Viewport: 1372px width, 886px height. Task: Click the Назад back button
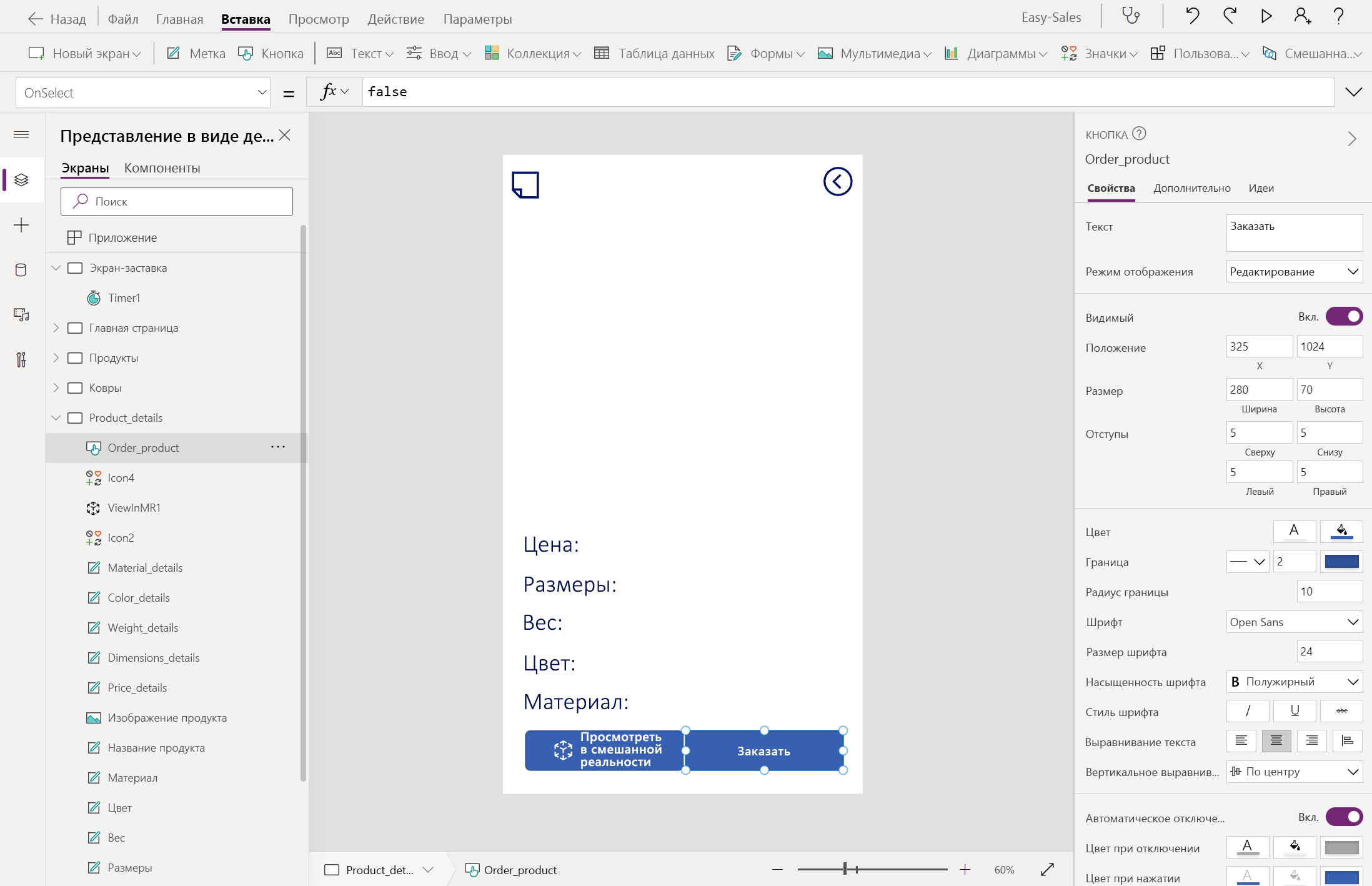[57, 19]
